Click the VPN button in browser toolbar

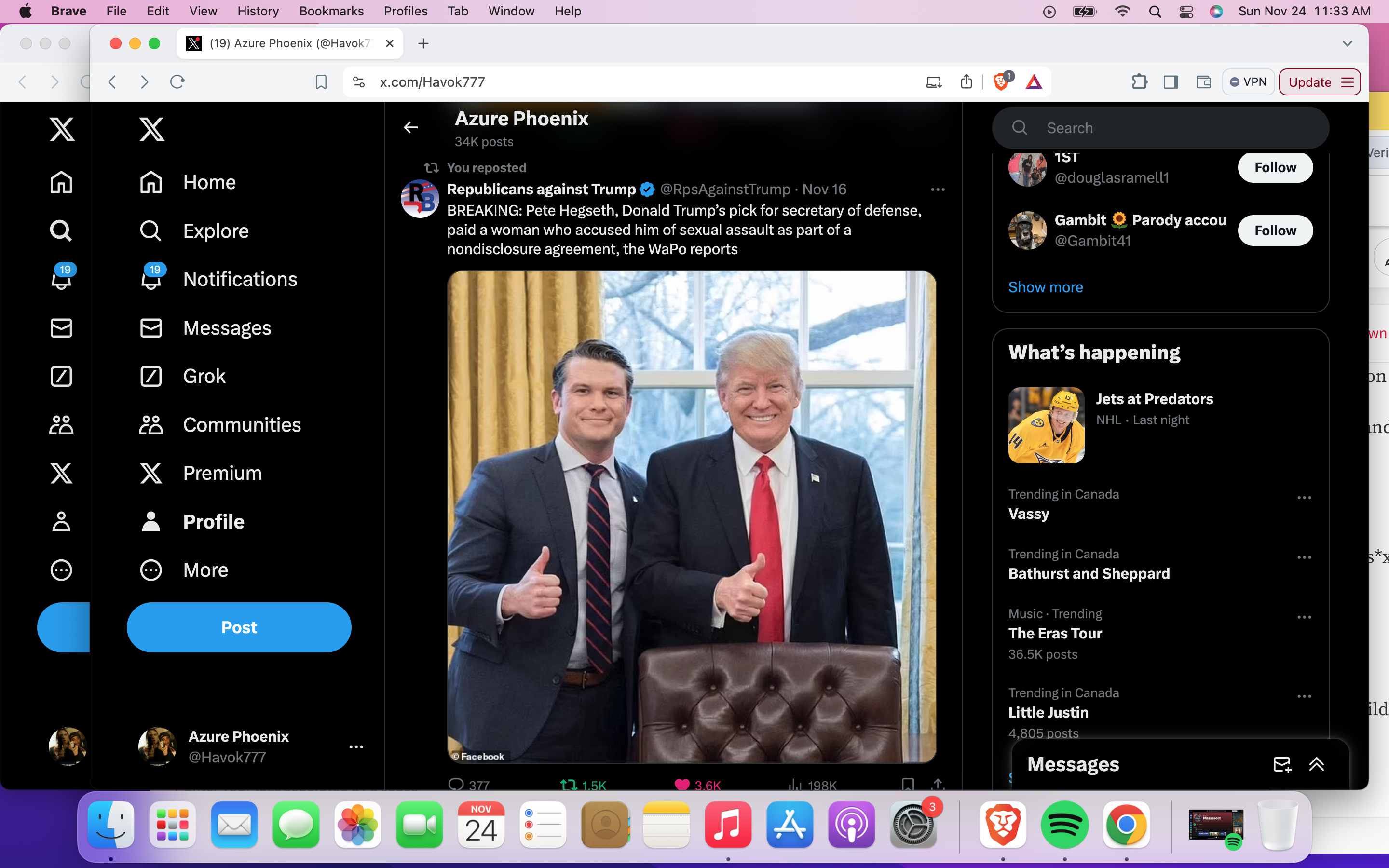coord(1247,82)
